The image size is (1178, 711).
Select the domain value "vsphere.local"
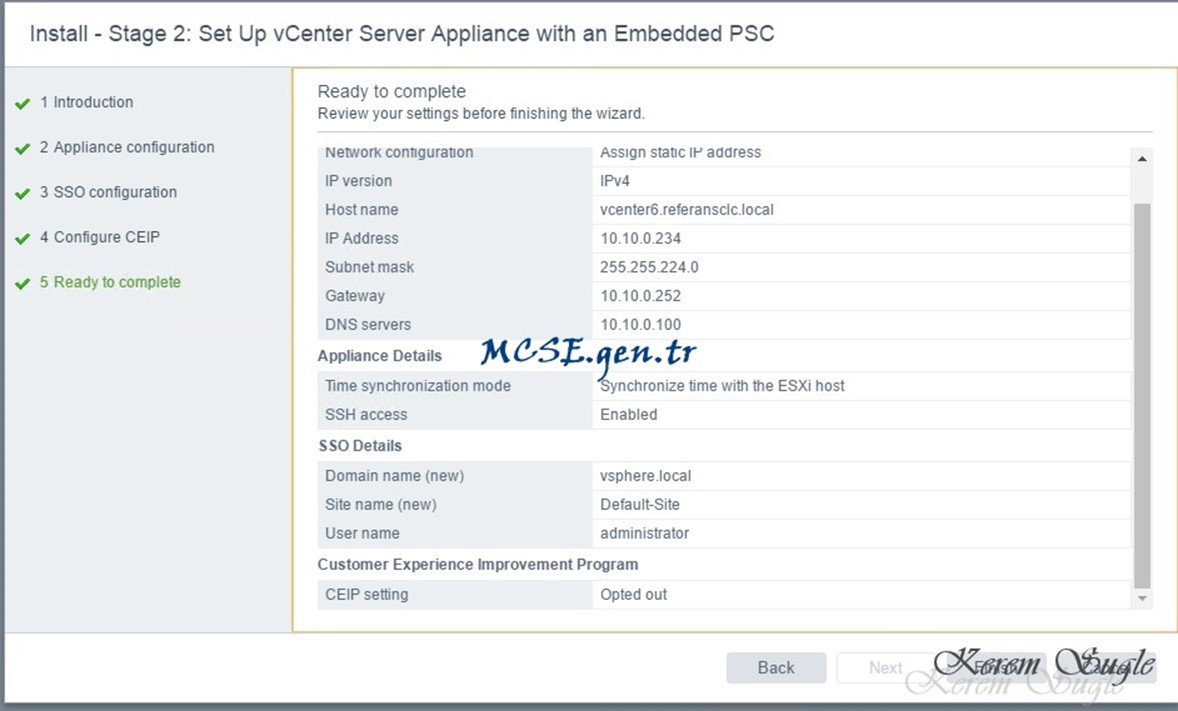[645, 476]
